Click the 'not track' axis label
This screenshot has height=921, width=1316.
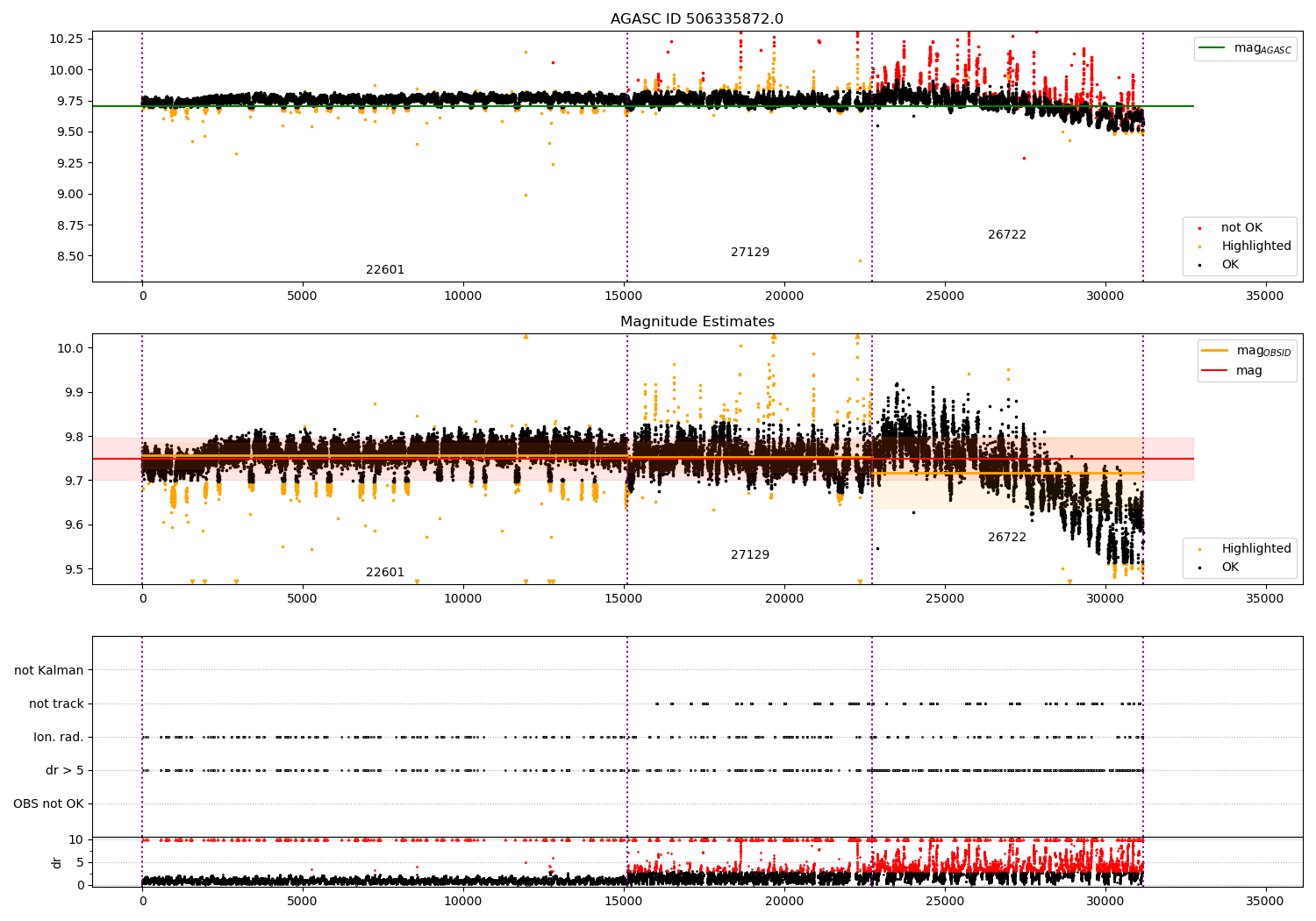[56, 704]
